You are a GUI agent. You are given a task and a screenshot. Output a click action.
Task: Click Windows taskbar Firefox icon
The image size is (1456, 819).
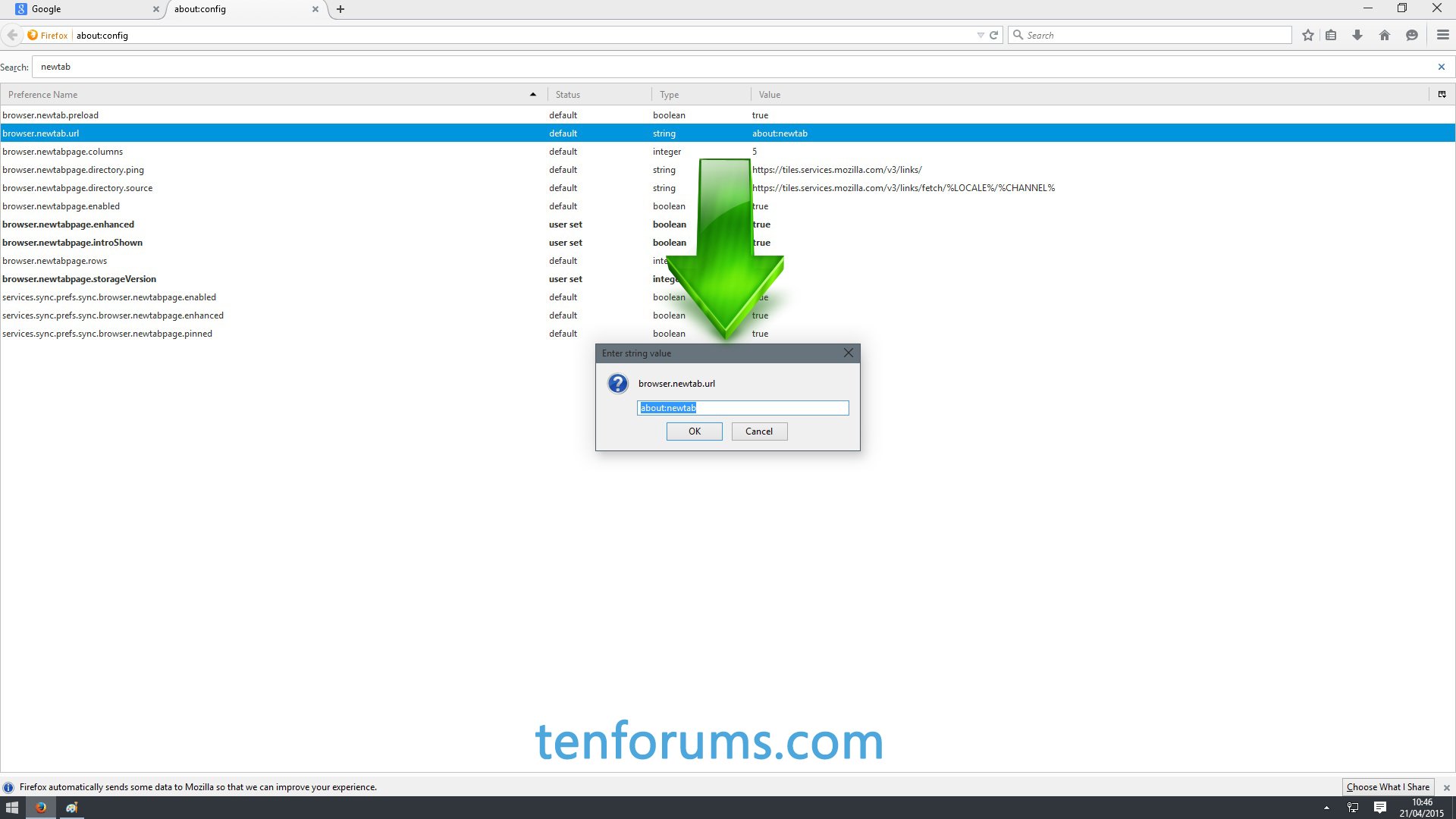coord(42,807)
